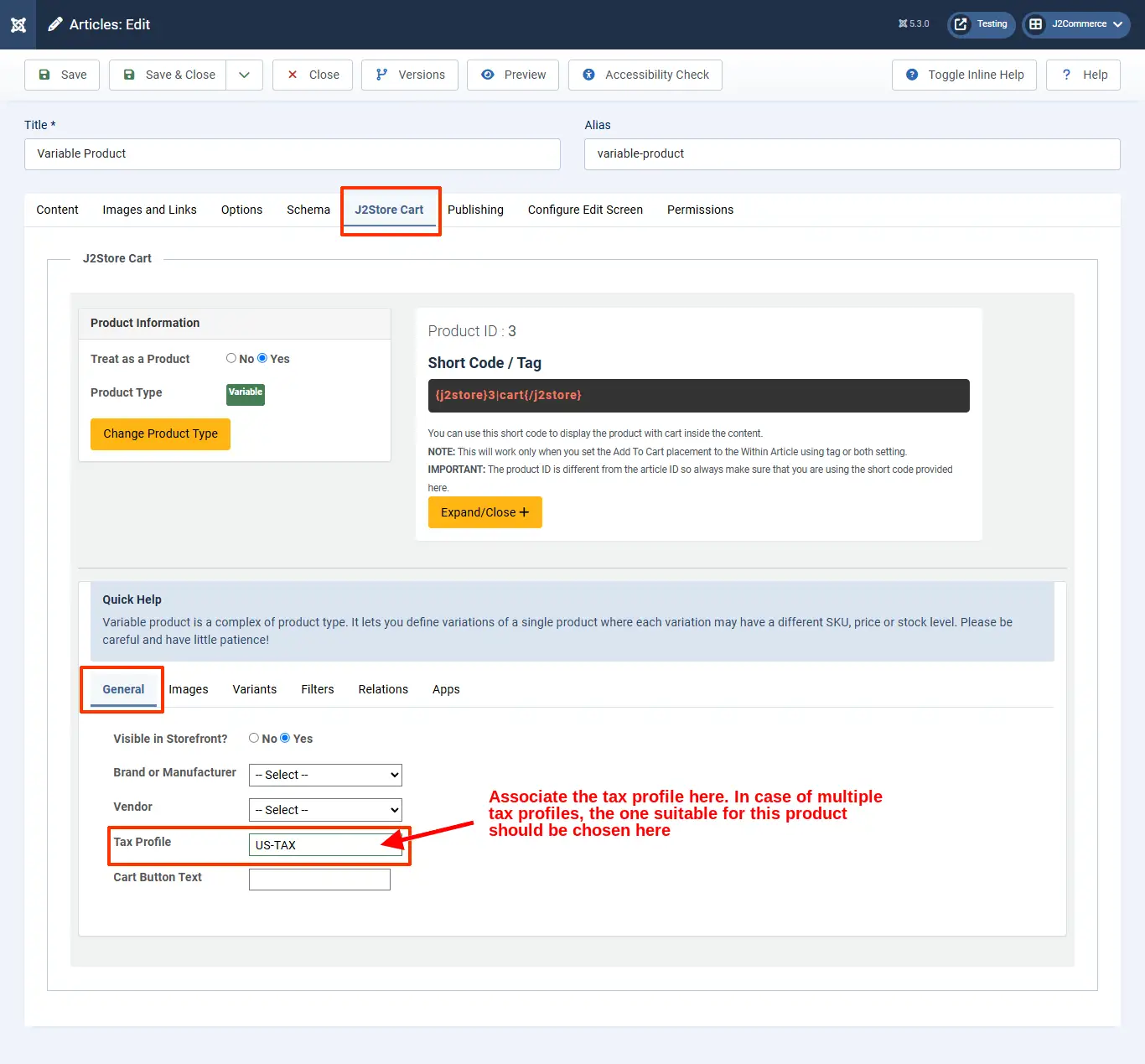Click the pencil icon beside Articles: Edit
The height and width of the screenshot is (1064, 1145).
(55, 24)
